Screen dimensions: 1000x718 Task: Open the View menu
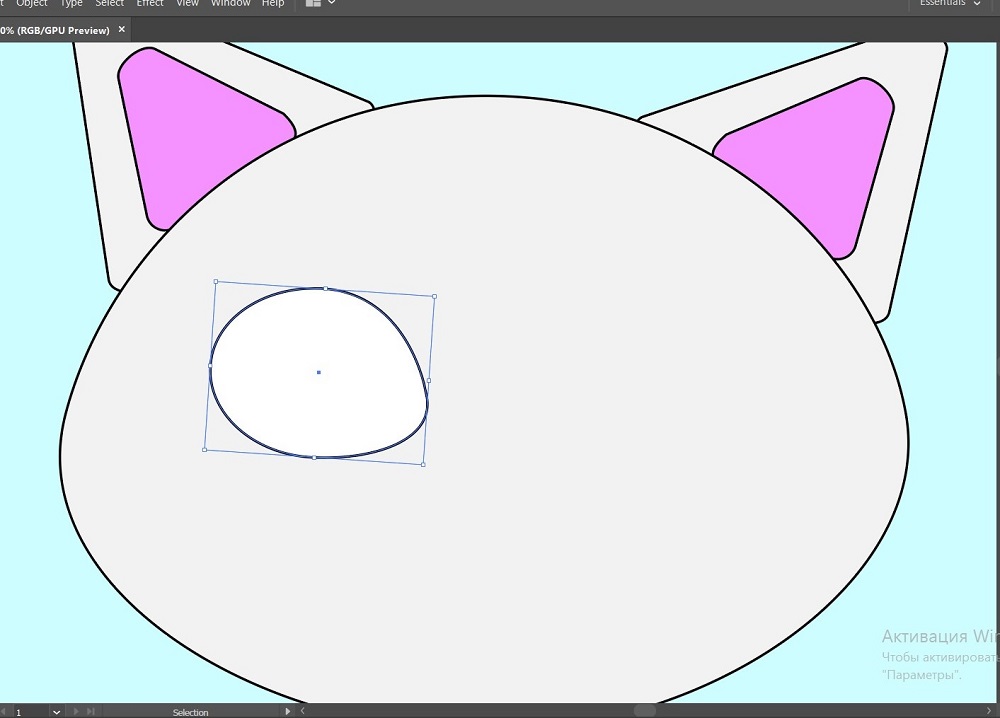click(x=187, y=4)
